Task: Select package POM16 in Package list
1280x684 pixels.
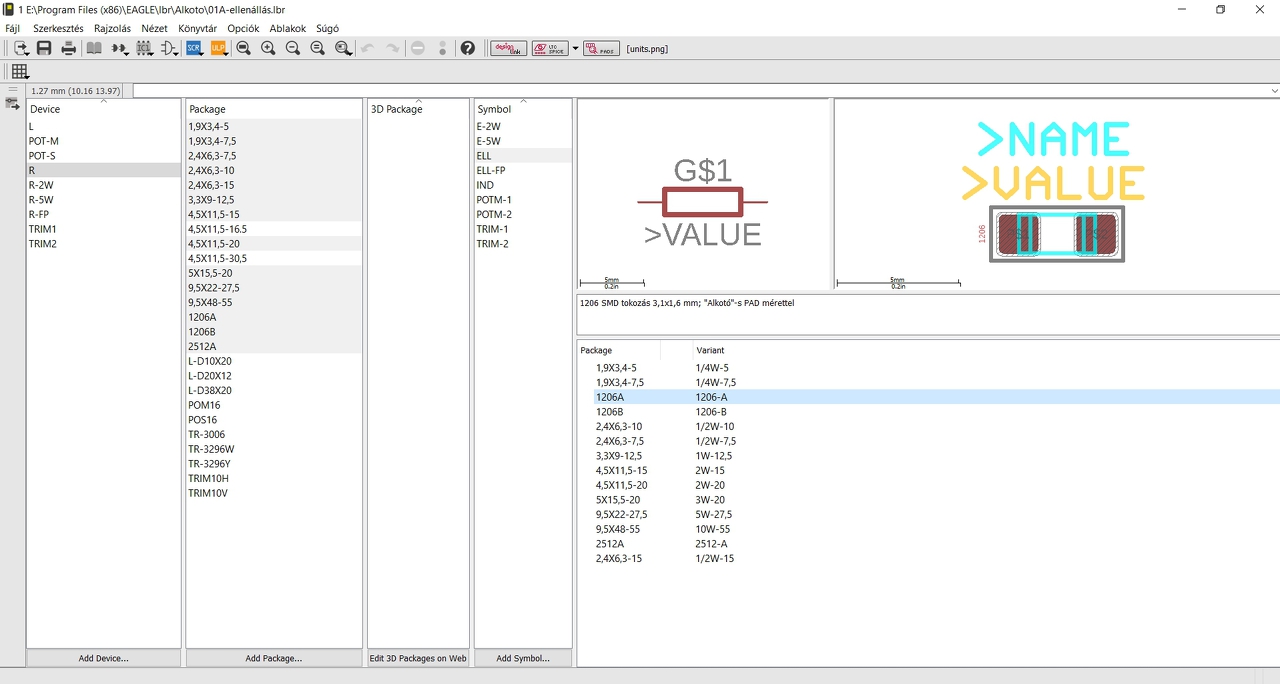Action: coord(274,405)
